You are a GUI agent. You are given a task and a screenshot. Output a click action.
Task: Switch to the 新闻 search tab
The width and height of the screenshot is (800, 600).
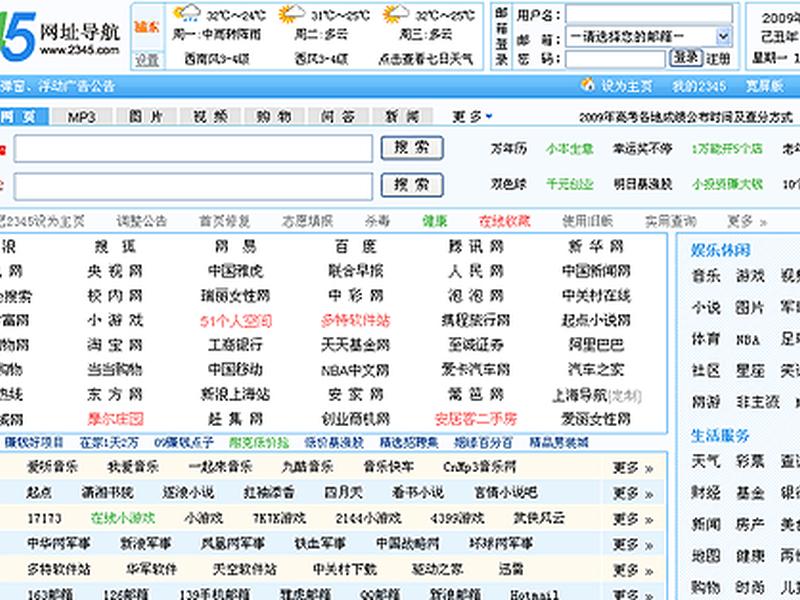[x=402, y=117]
